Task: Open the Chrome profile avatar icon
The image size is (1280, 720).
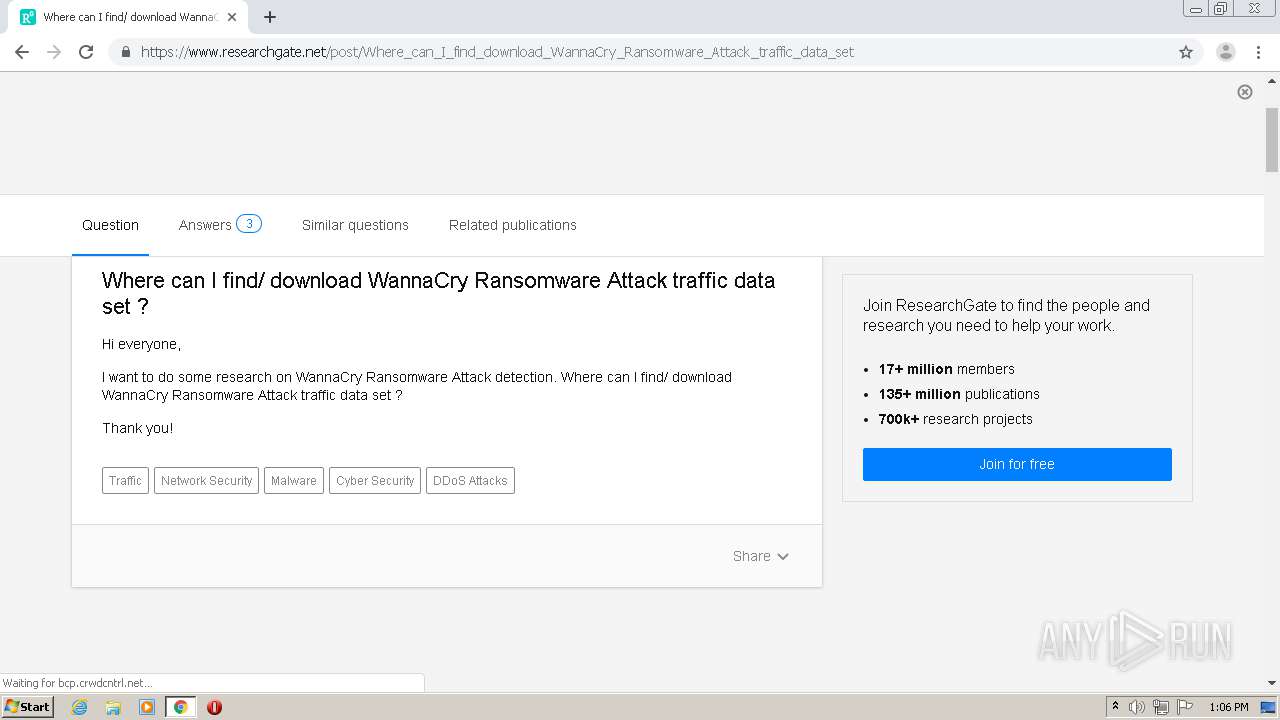Action: point(1226,52)
